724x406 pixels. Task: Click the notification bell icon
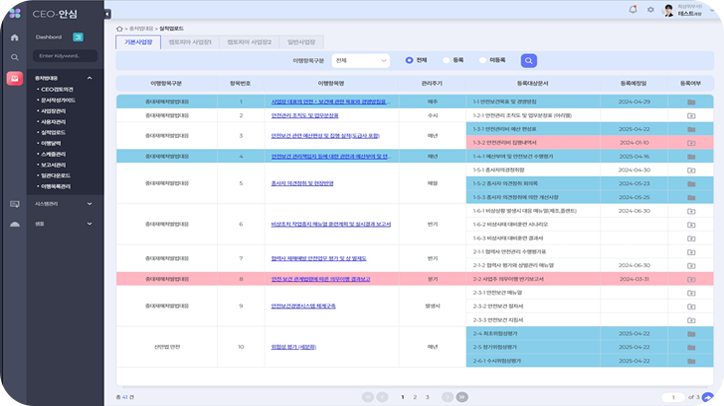pyautogui.click(x=633, y=10)
